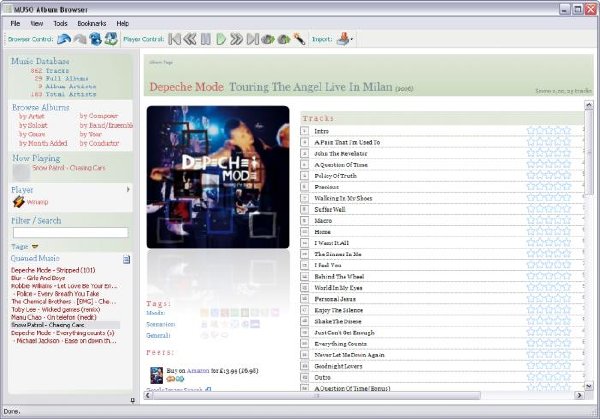Click the Winamp player icon

coord(18,202)
